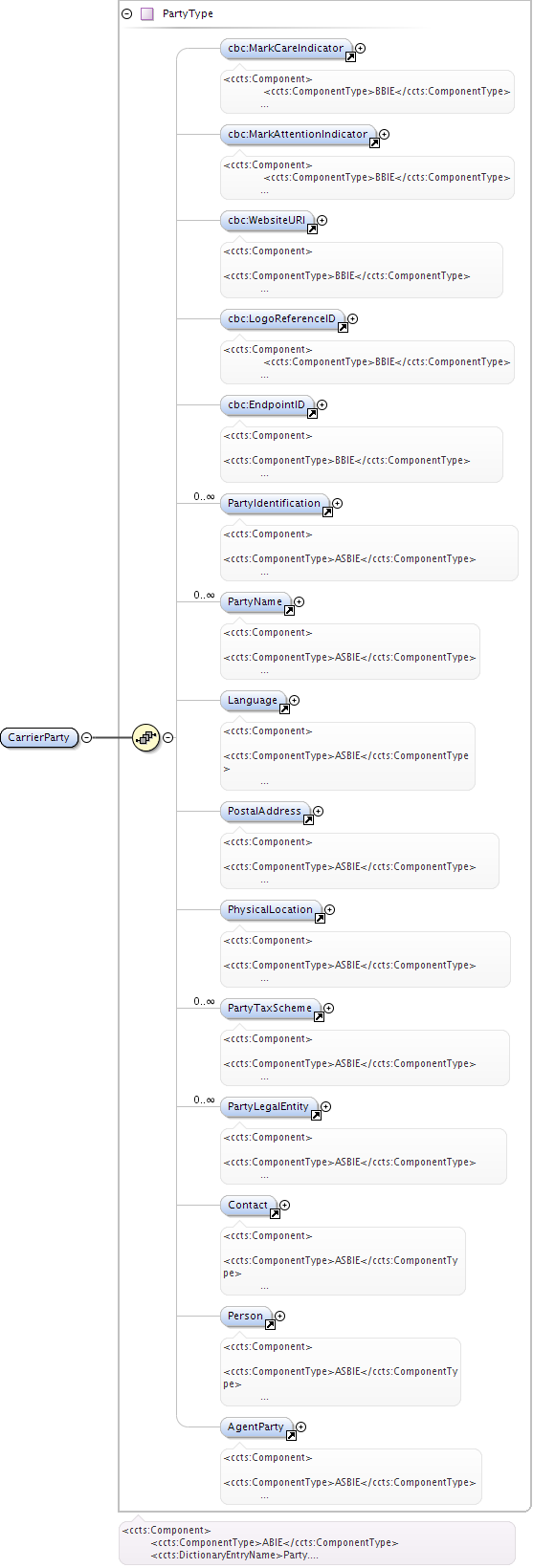Select the Contact element
Viewport: 533px width, 1568px height.
click(248, 1206)
